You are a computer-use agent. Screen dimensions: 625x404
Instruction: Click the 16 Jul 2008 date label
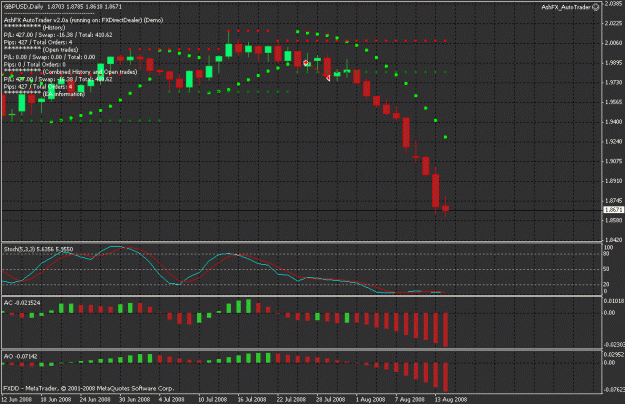(252, 400)
